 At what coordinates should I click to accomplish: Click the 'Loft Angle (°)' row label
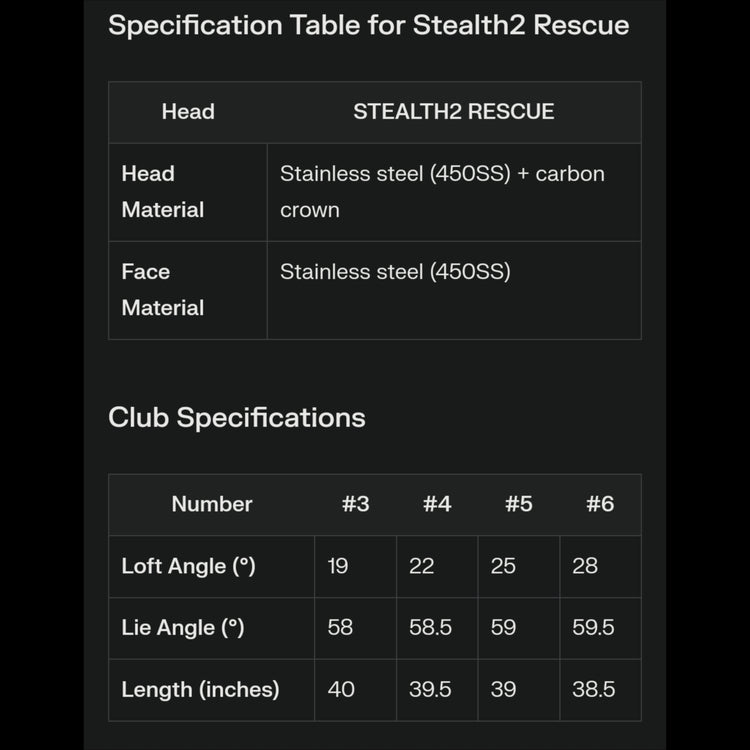click(188, 566)
